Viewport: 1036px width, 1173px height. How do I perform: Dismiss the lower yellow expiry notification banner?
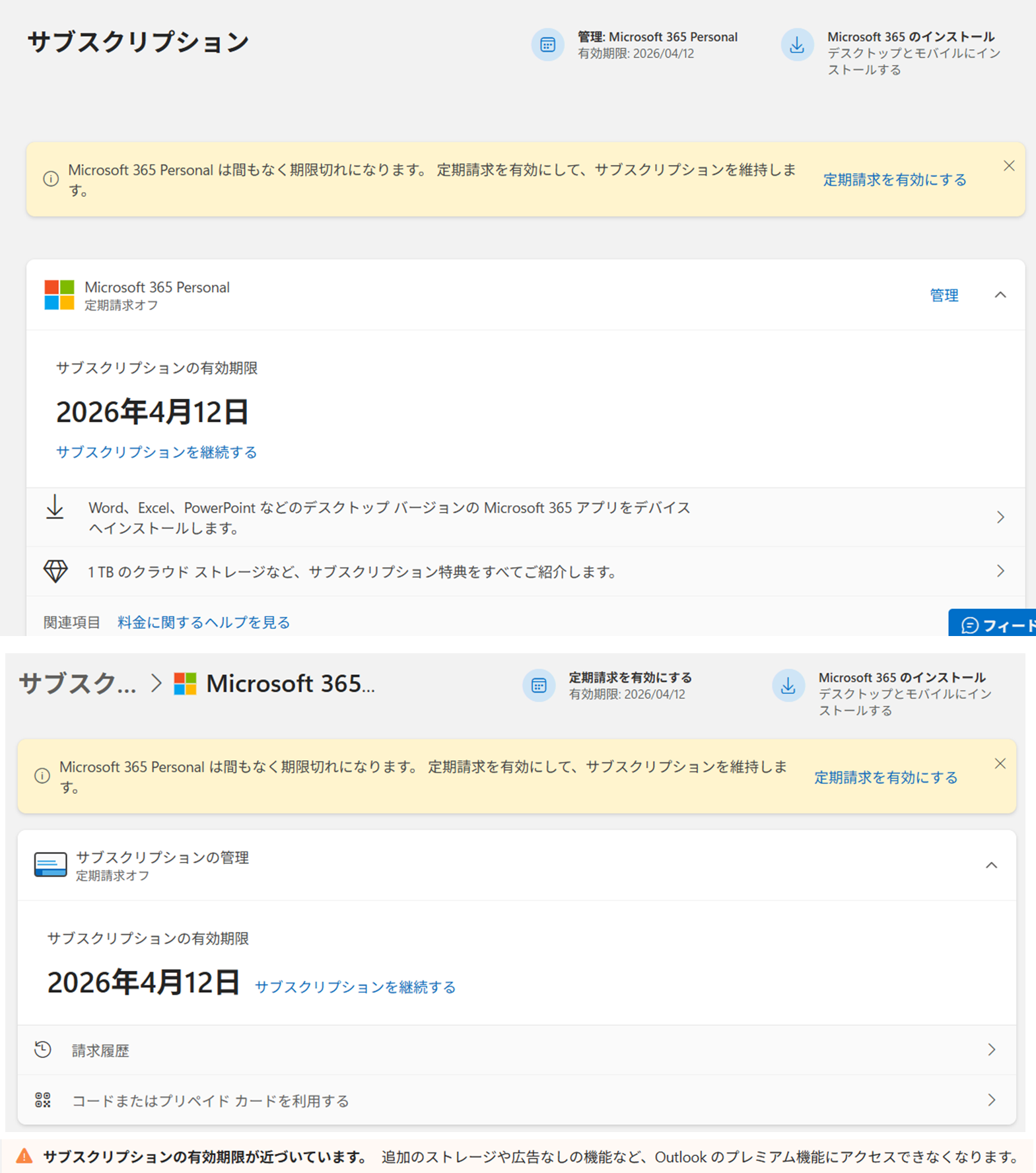(1000, 764)
